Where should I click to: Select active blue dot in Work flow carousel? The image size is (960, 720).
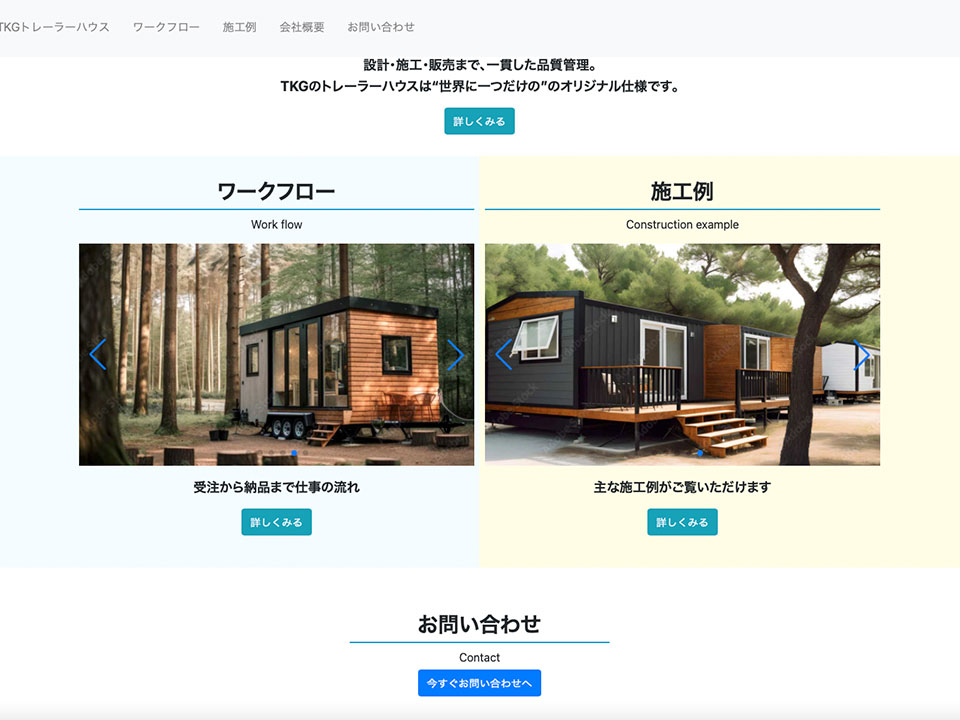[x=294, y=453]
